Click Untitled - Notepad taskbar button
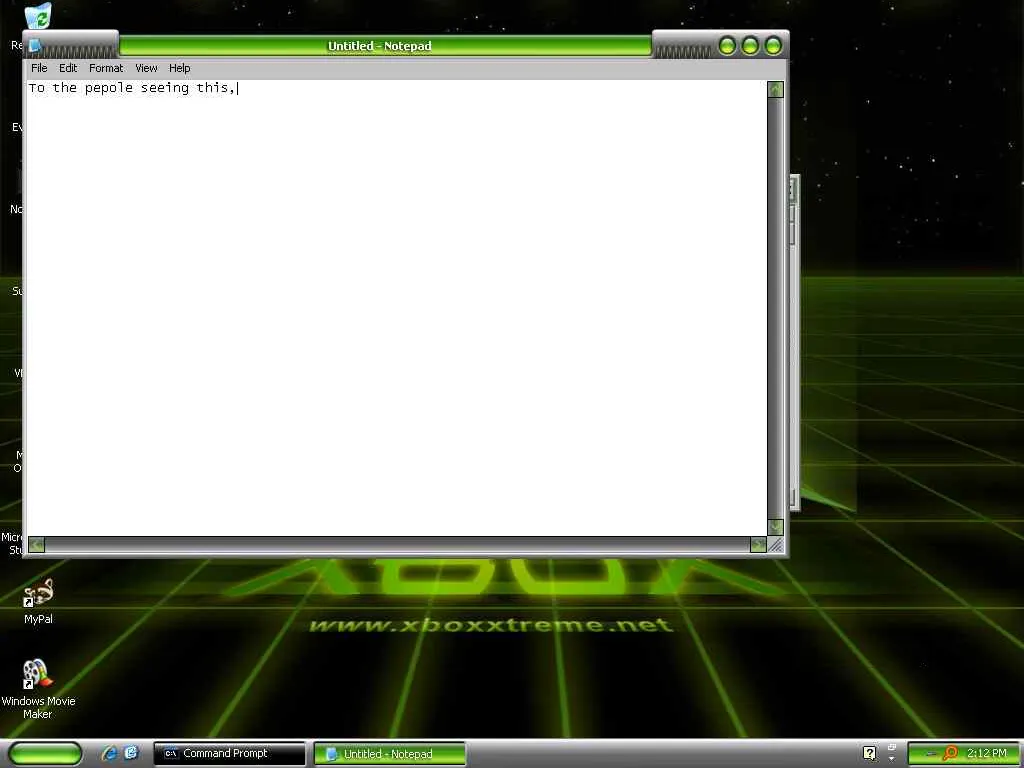 pos(390,754)
